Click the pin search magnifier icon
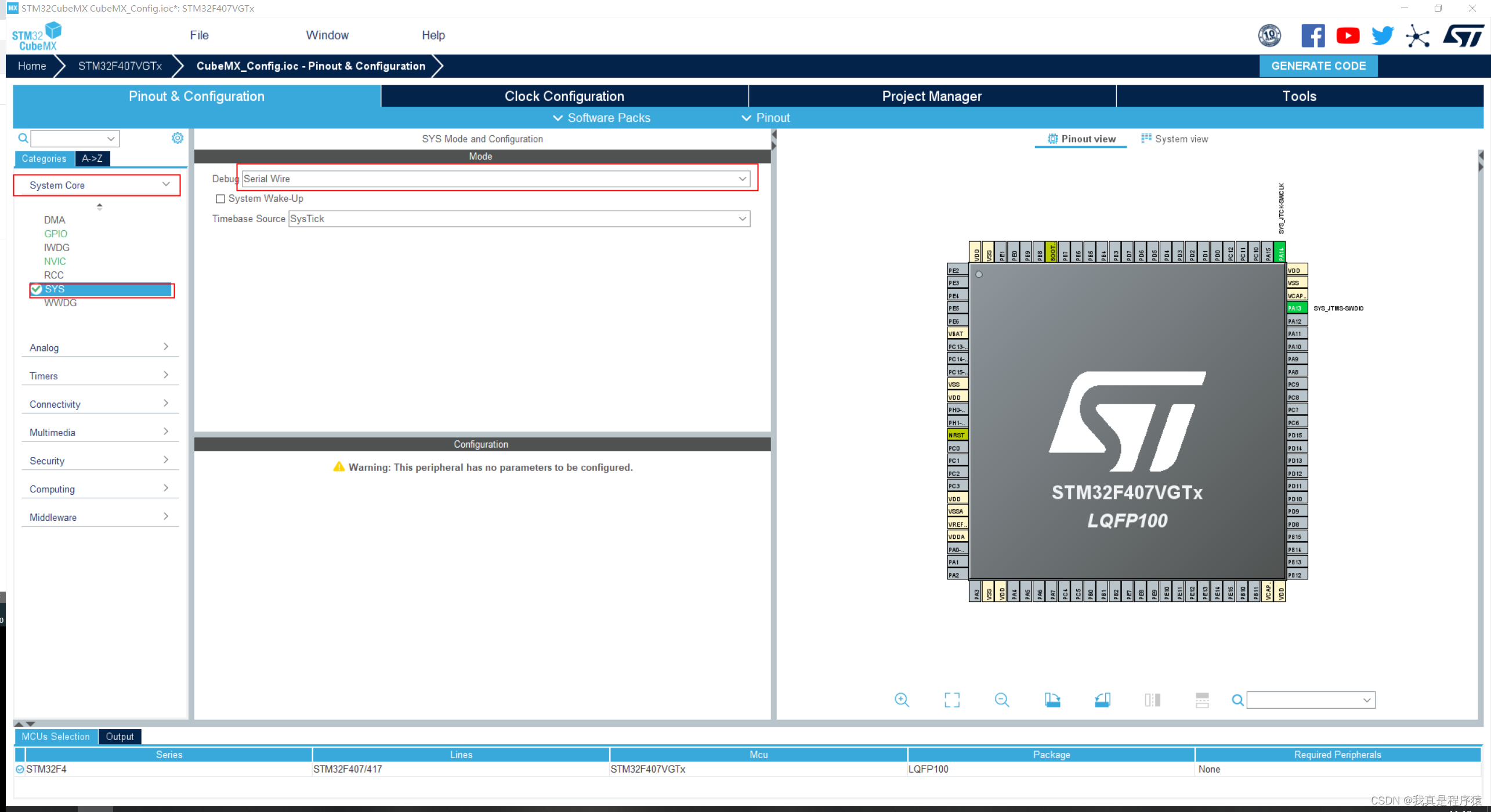Viewport: 1491px width, 812px height. tap(1237, 701)
